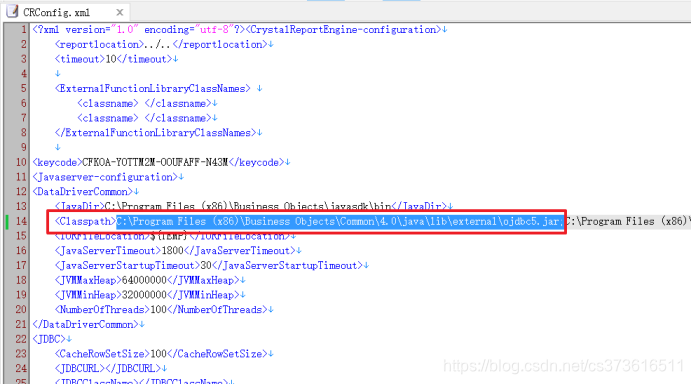Click the highlighted ojdbc5.jar classpath text
The image size is (692, 384).
point(340,221)
